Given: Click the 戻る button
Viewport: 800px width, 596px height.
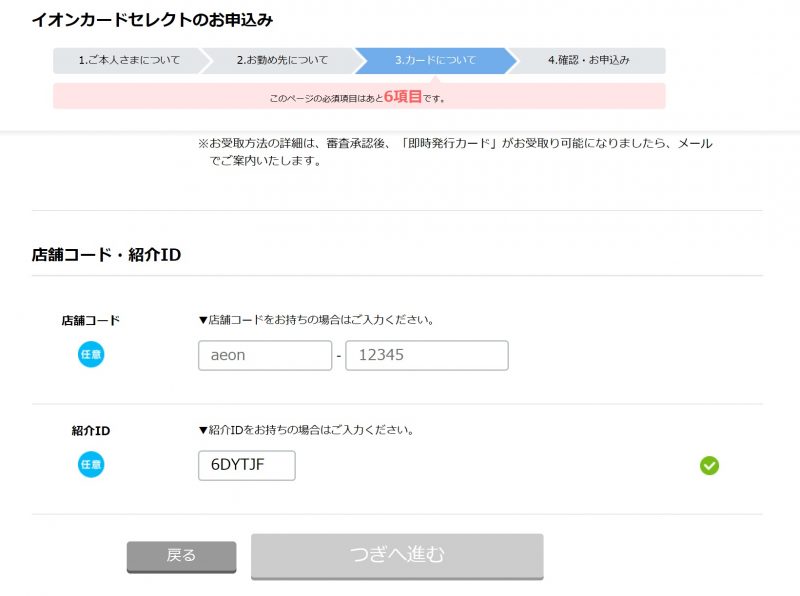Looking at the screenshot, I should tap(181, 556).
